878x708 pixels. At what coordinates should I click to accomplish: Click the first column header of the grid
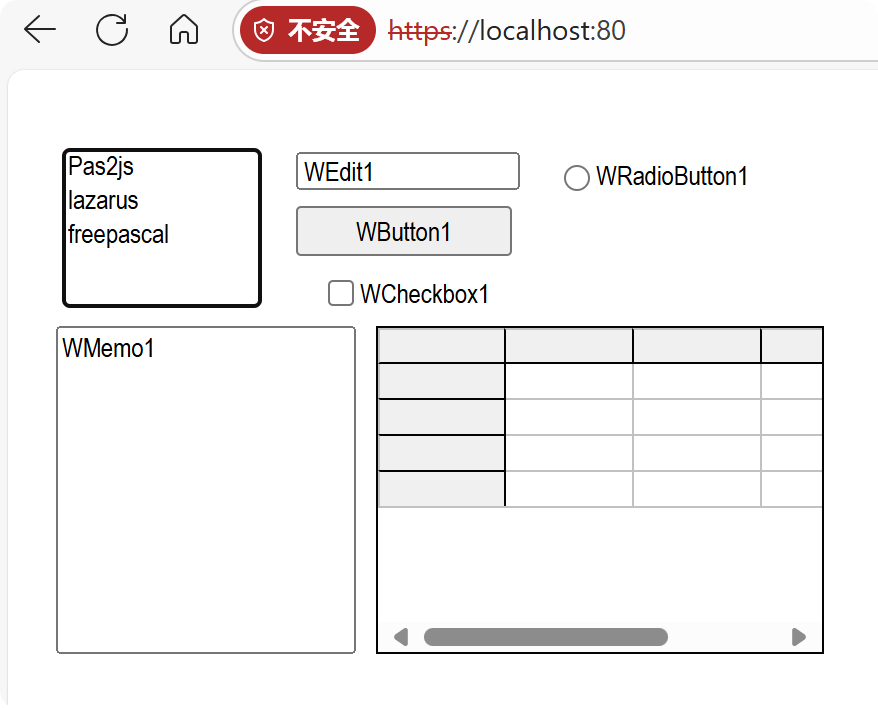(568, 344)
